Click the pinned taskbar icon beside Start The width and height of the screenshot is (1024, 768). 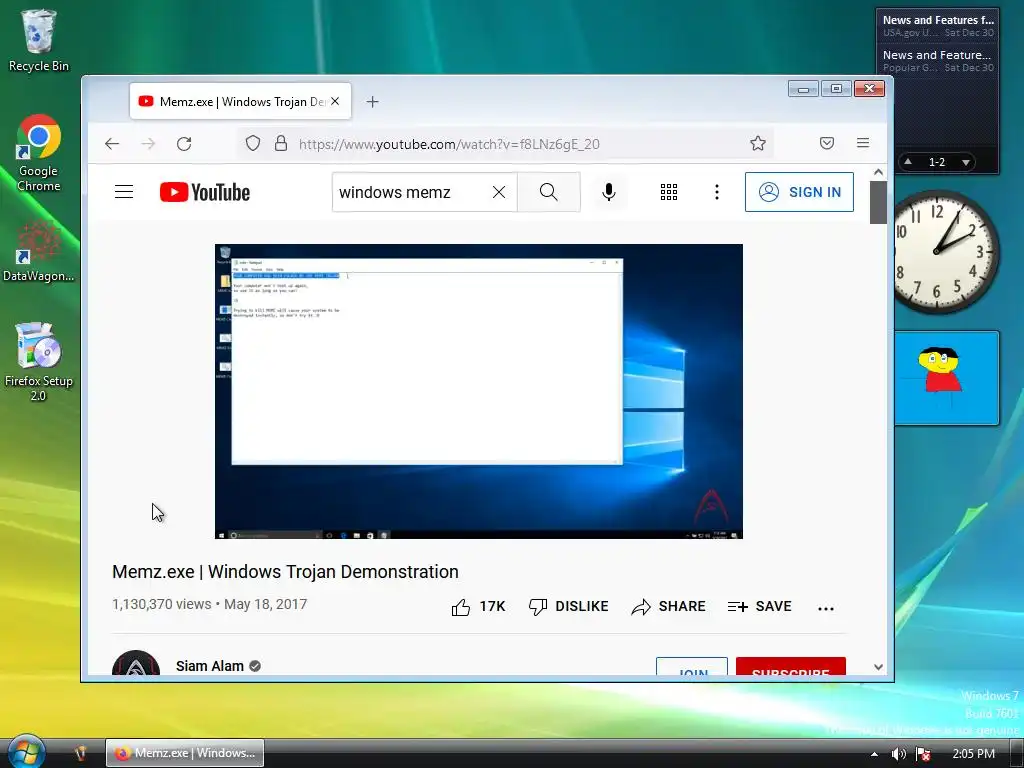[81, 753]
